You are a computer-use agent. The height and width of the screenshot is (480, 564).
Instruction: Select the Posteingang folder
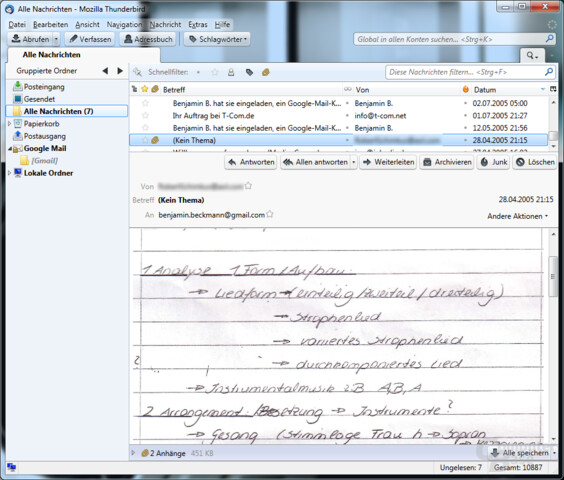(x=44, y=87)
